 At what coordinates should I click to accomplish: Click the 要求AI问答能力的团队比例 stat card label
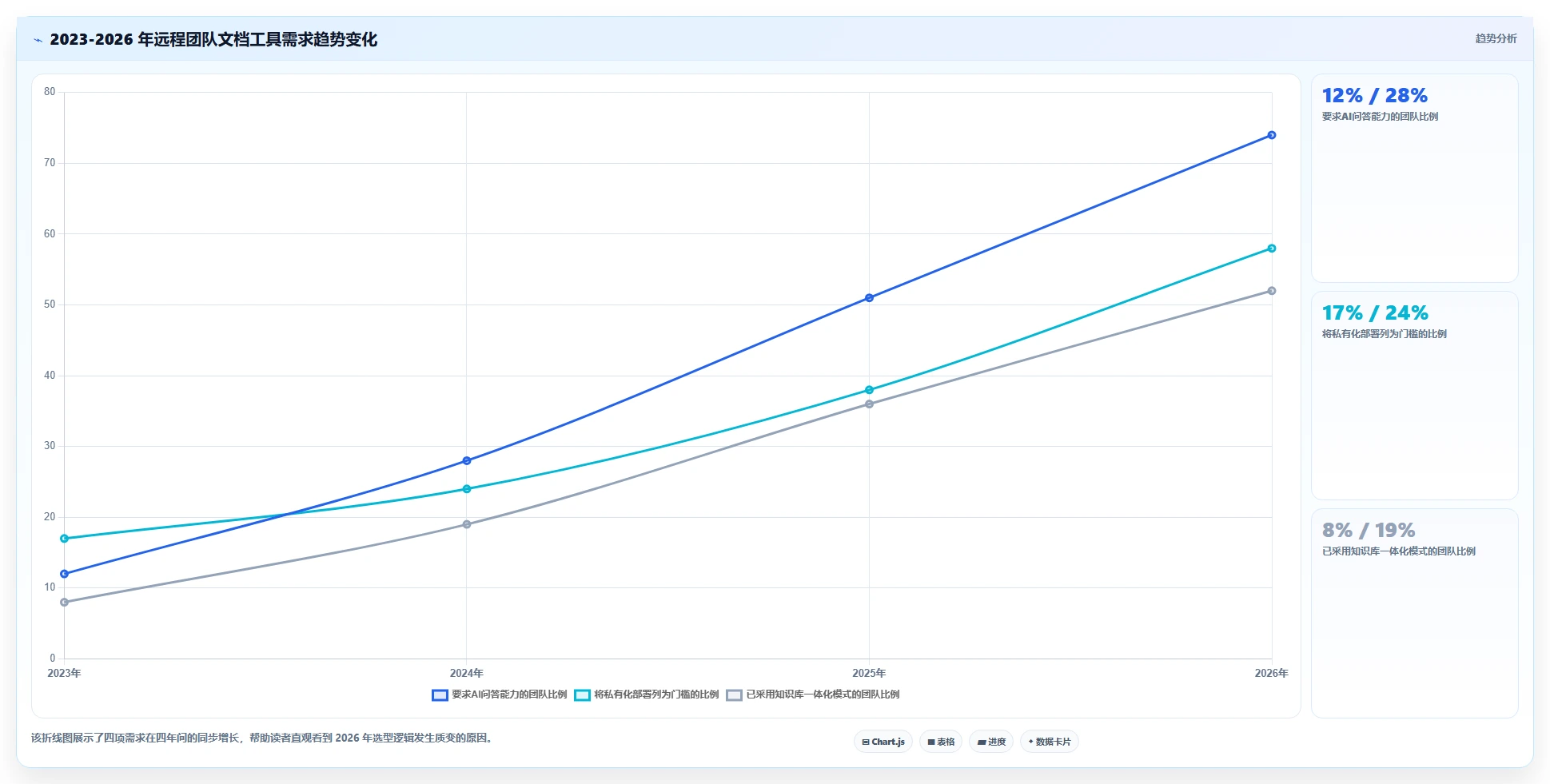click(x=1380, y=117)
